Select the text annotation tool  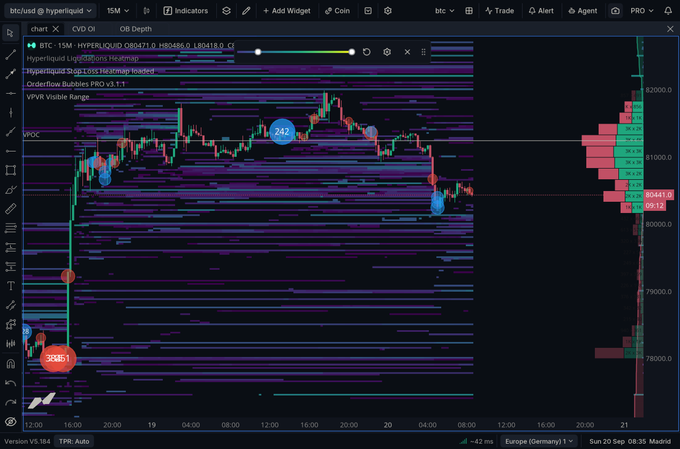click(10, 286)
